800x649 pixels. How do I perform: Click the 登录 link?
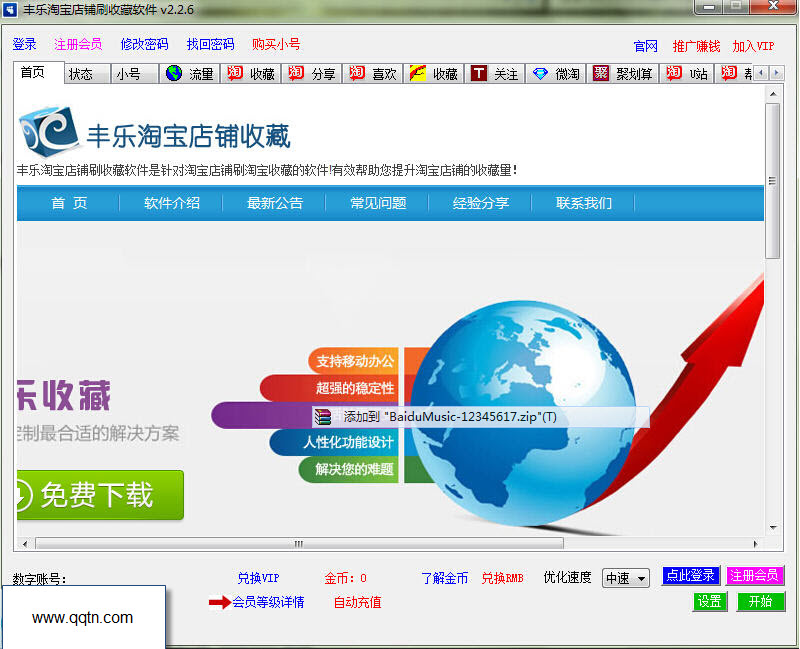(24, 44)
